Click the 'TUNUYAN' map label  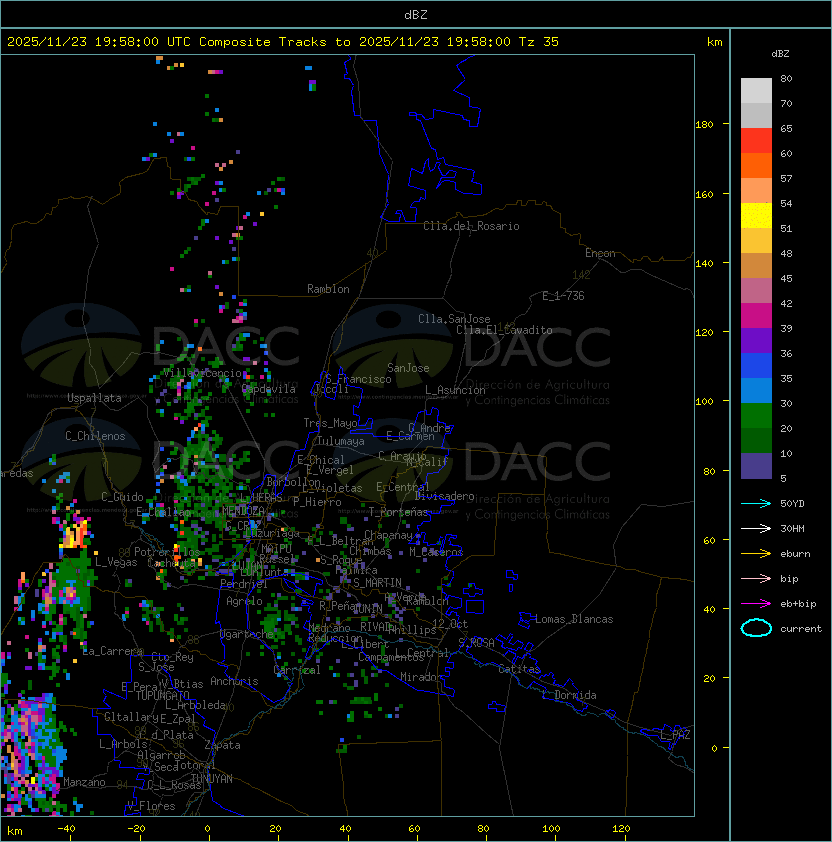coord(212,779)
